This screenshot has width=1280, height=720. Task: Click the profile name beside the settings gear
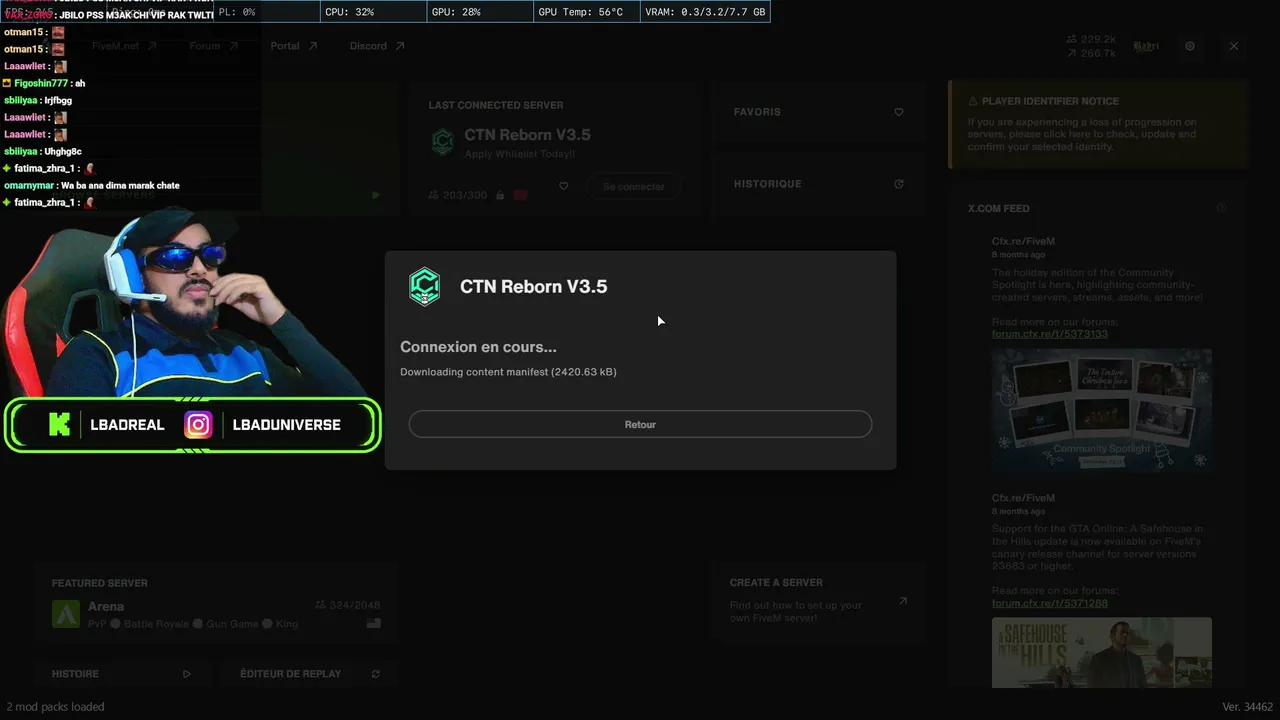1146,46
